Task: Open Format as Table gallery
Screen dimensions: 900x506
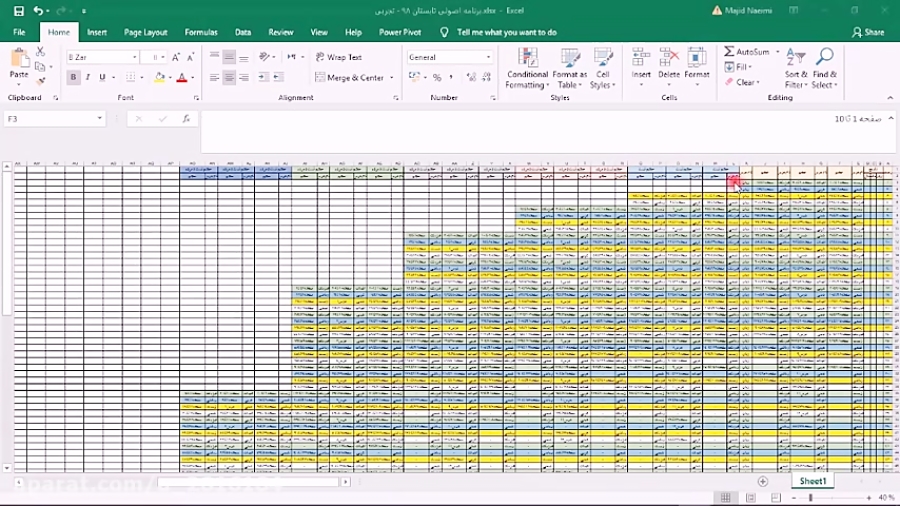Action: (x=569, y=68)
